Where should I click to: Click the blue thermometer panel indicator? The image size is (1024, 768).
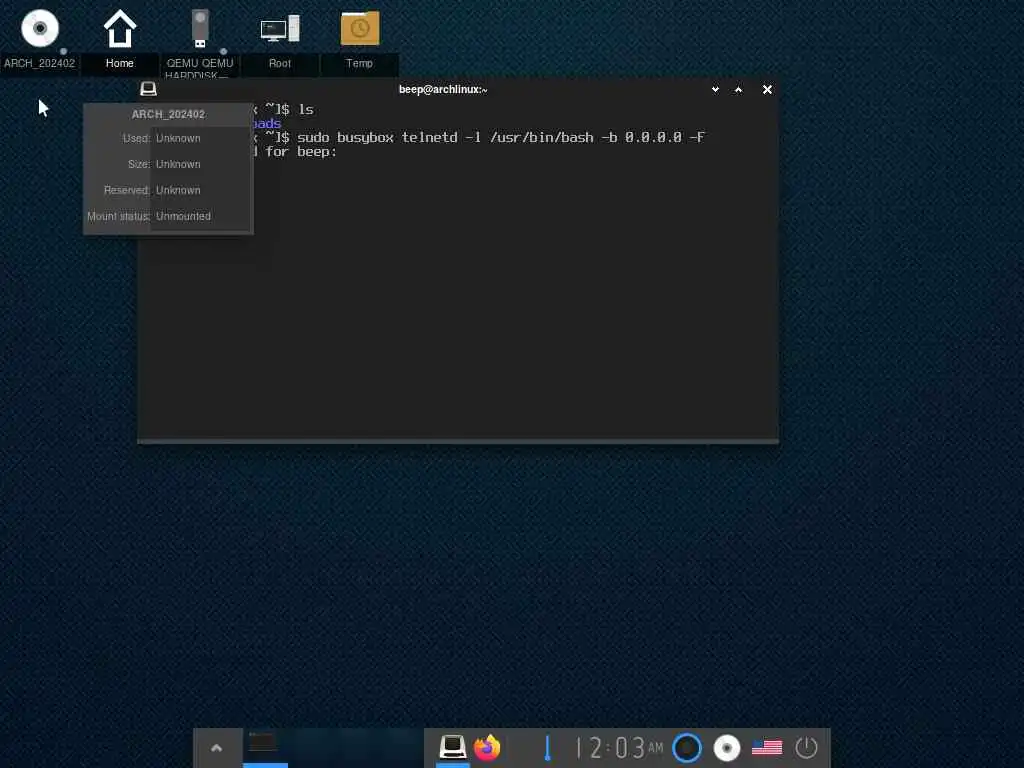(x=547, y=748)
